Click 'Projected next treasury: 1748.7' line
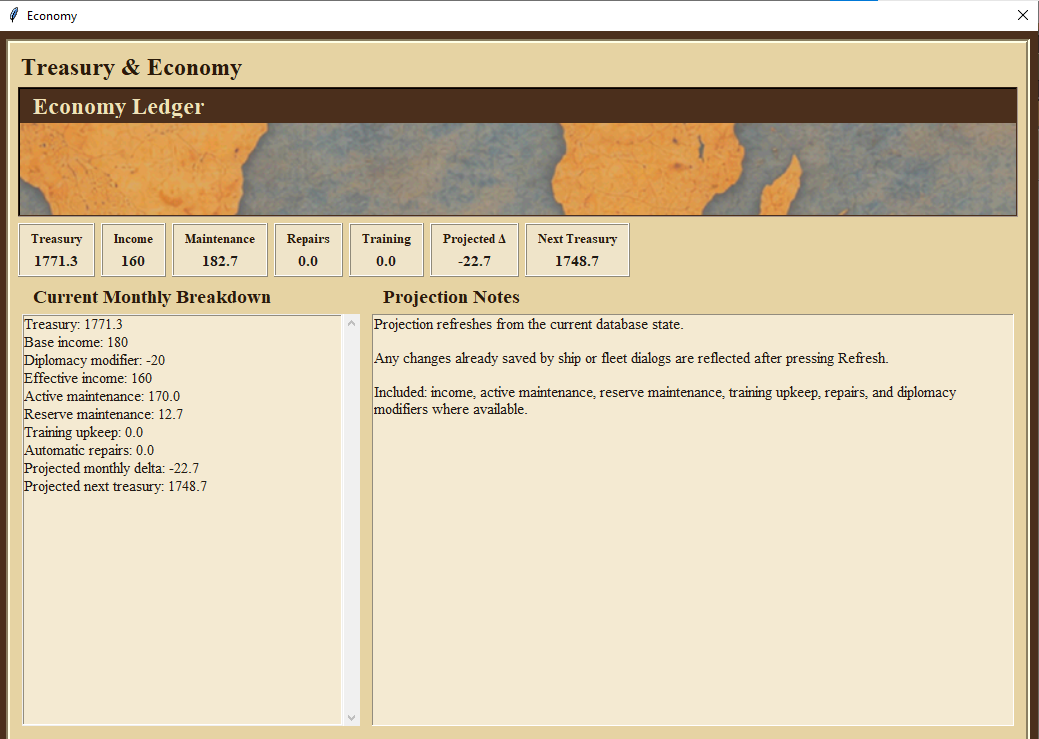 (115, 486)
